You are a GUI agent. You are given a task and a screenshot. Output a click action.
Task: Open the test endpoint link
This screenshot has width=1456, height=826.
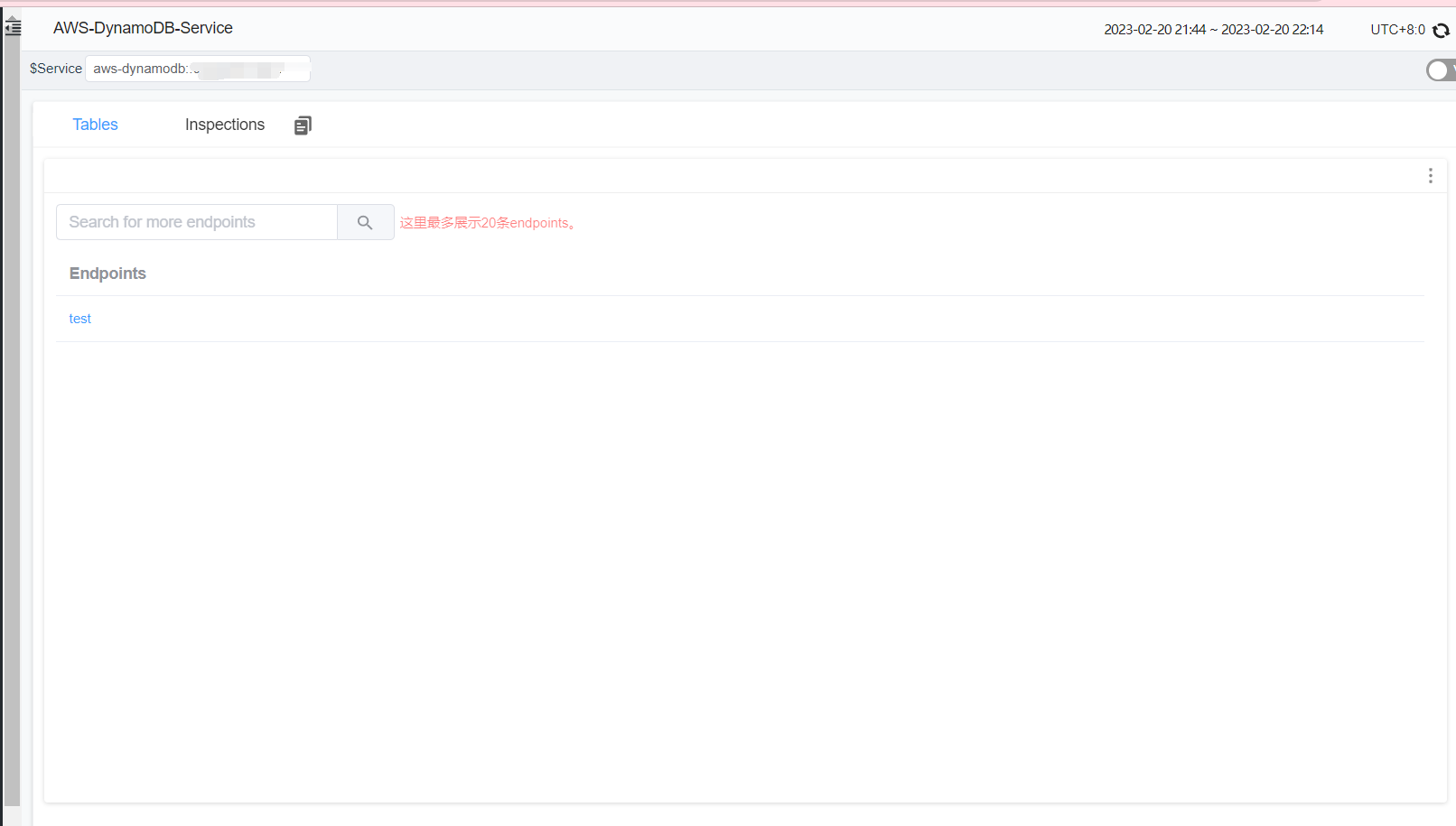80,319
